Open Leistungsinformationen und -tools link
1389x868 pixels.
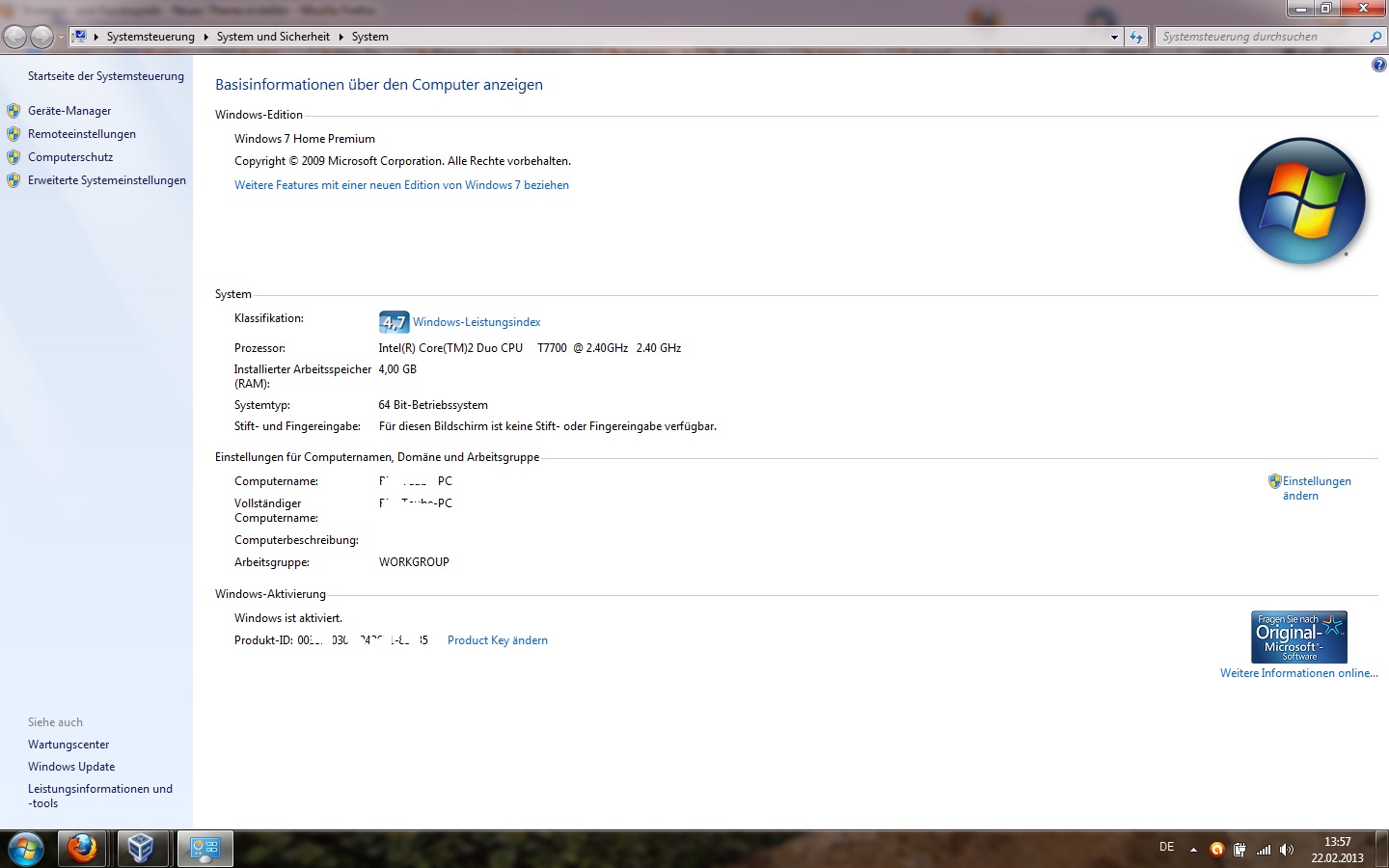click(x=100, y=796)
